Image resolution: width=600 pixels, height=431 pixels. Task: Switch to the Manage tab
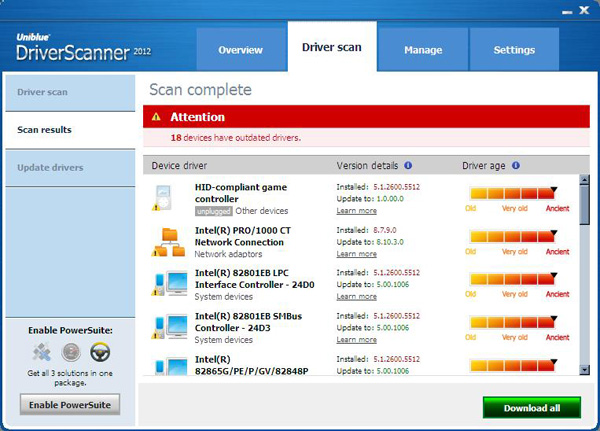click(423, 50)
